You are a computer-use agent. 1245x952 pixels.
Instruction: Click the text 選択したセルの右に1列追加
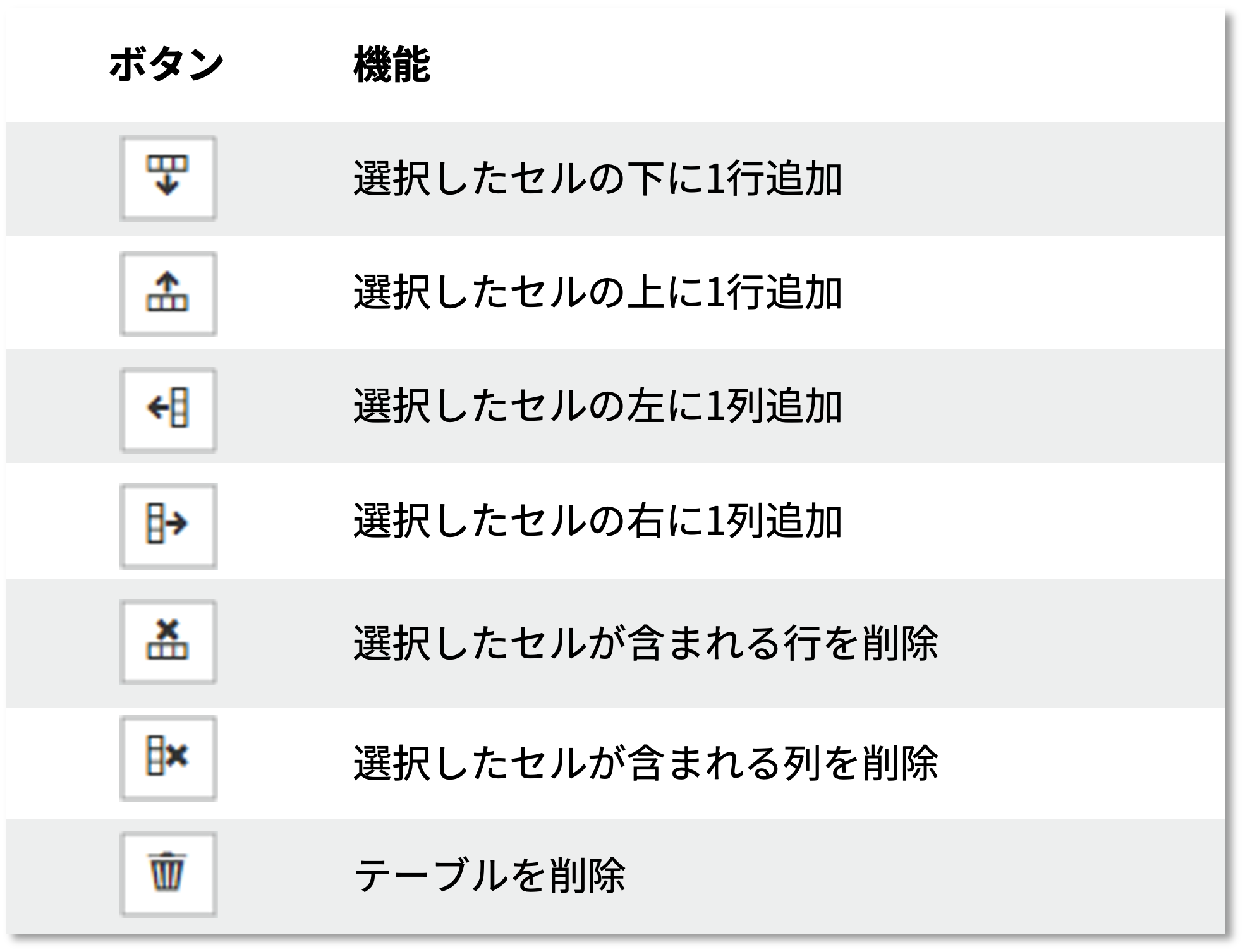597,522
